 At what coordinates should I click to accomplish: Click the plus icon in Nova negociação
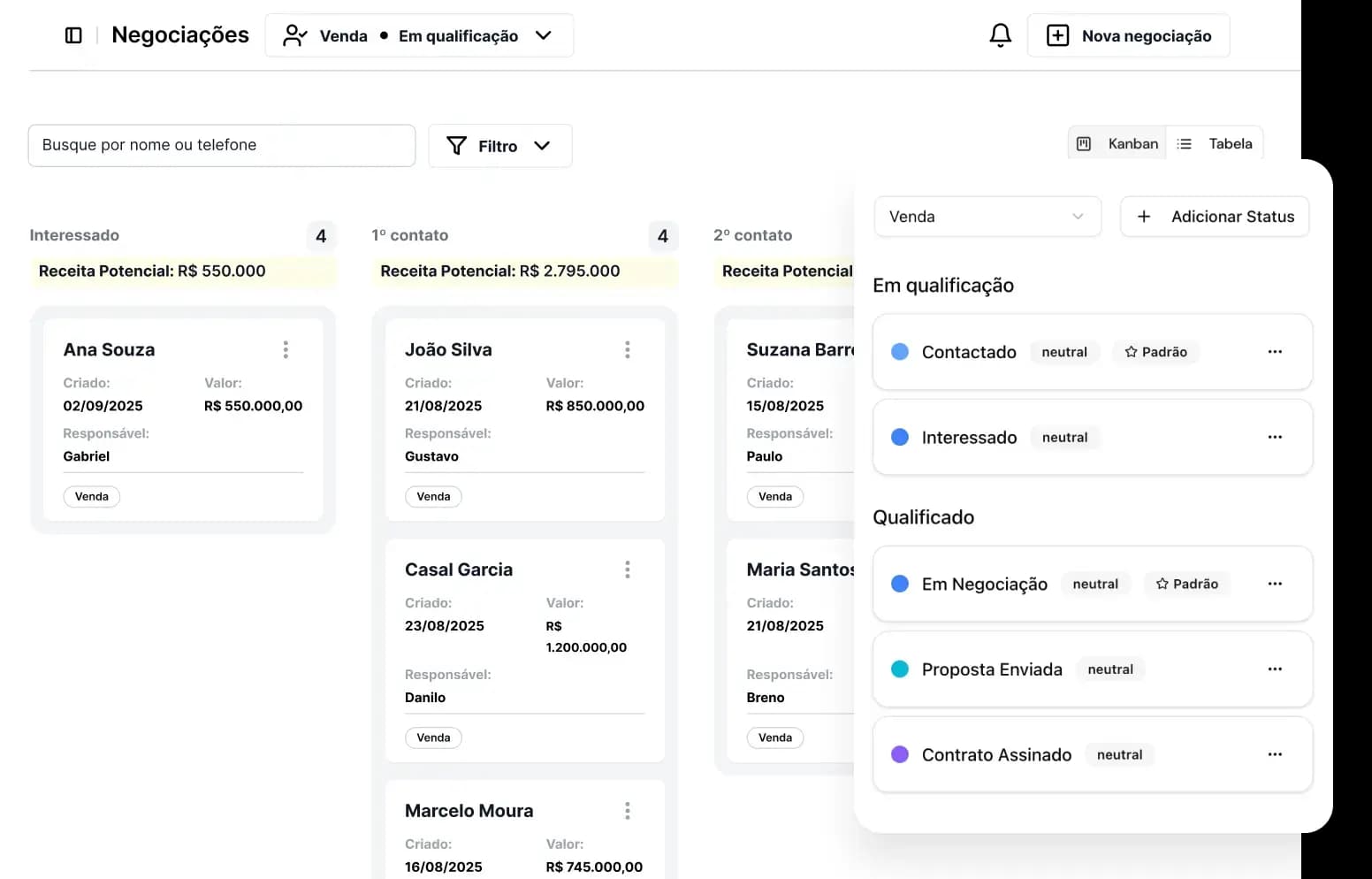1057,35
